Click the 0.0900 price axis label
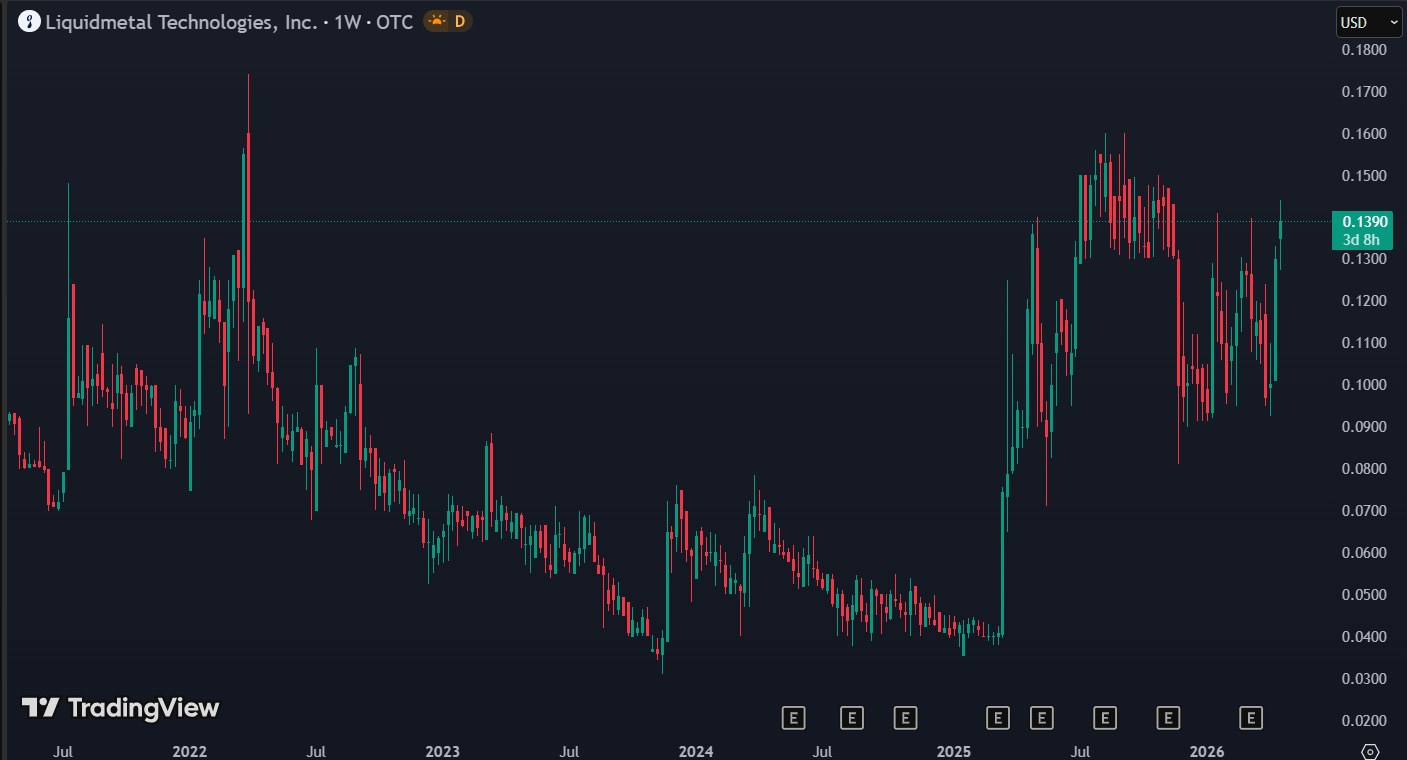Image resolution: width=1407 pixels, height=760 pixels. pos(1364,427)
